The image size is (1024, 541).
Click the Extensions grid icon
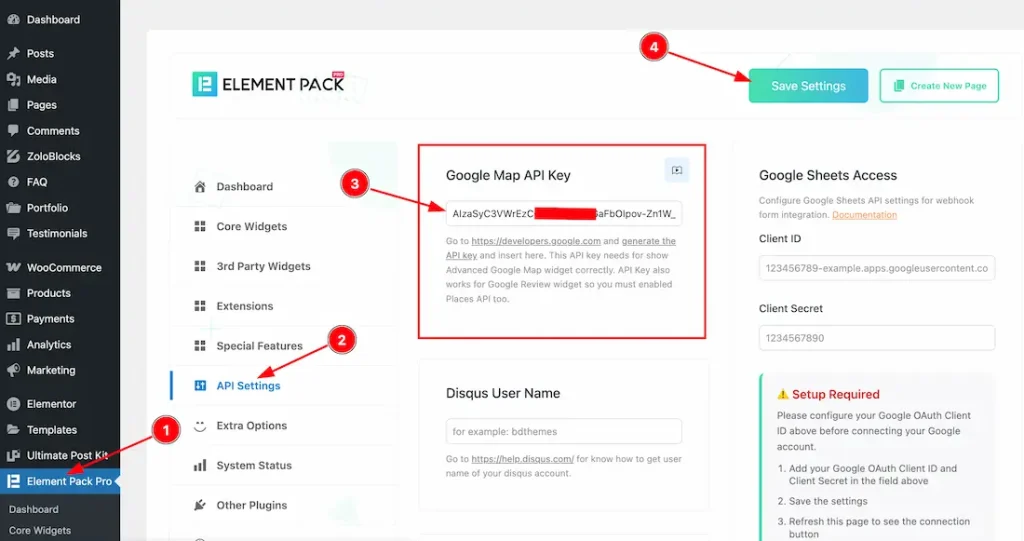click(x=200, y=306)
